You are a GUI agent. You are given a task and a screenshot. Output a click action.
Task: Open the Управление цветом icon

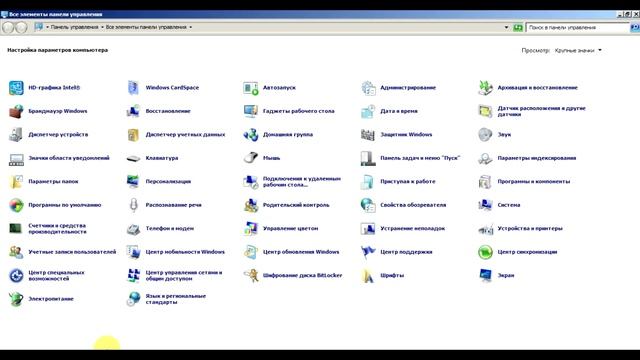point(251,229)
